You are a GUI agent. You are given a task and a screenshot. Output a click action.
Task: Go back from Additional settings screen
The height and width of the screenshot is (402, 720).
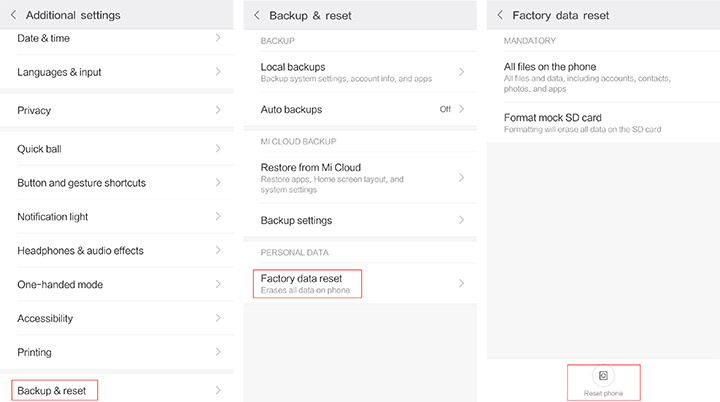(x=14, y=15)
